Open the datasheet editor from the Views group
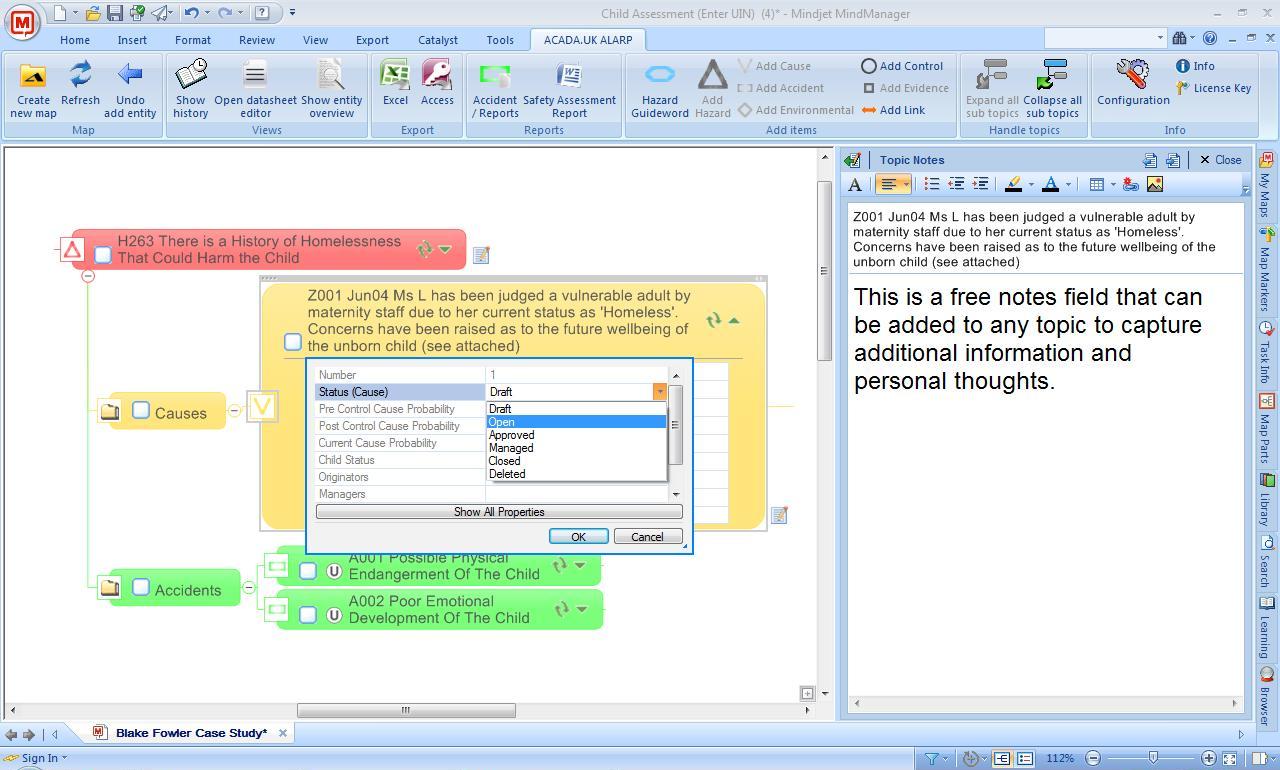This screenshot has height=770, width=1280. click(x=254, y=88)
